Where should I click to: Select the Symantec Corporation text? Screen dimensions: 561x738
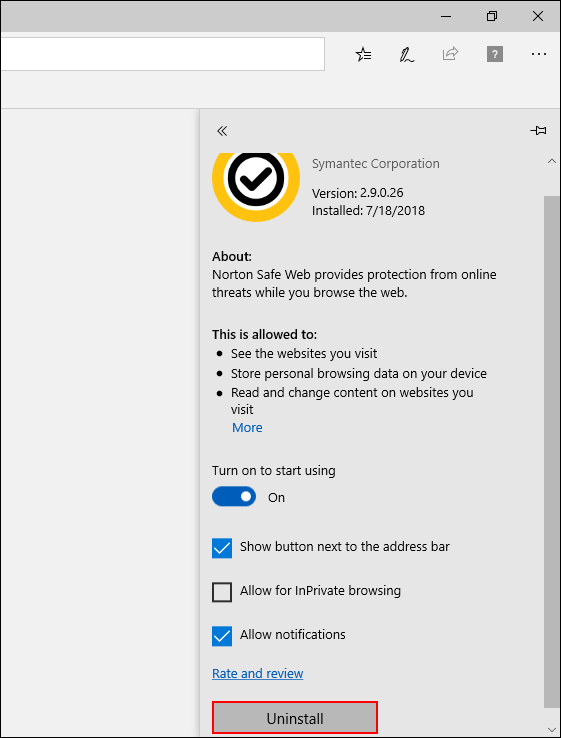tap(376, 164)
